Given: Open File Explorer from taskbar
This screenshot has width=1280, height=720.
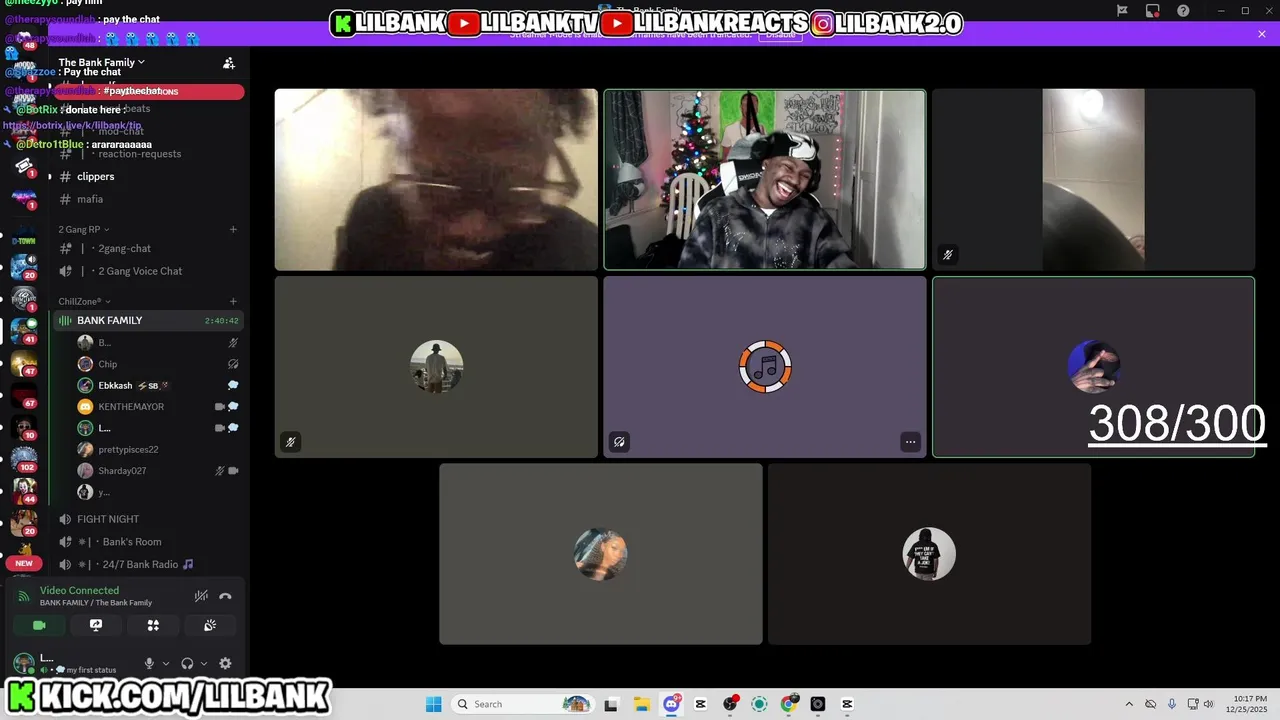Looking at the screenshot, I should pos(641,704).
